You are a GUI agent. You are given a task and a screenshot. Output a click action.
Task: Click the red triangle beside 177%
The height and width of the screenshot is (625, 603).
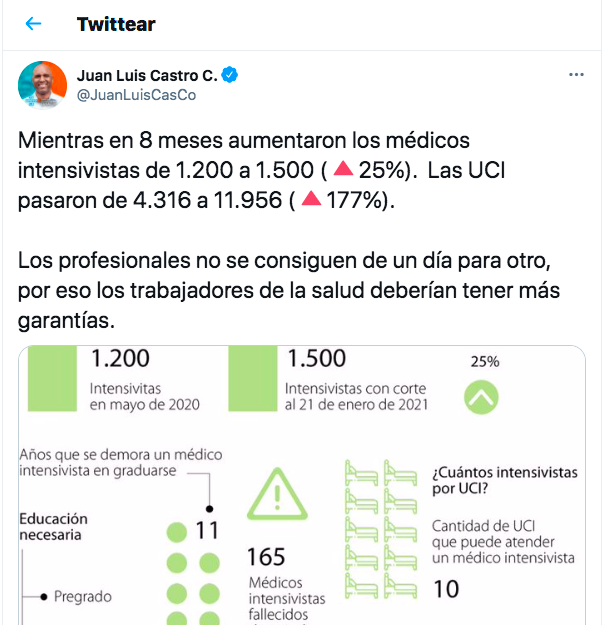pyautogui.click(x=311, y=198)
